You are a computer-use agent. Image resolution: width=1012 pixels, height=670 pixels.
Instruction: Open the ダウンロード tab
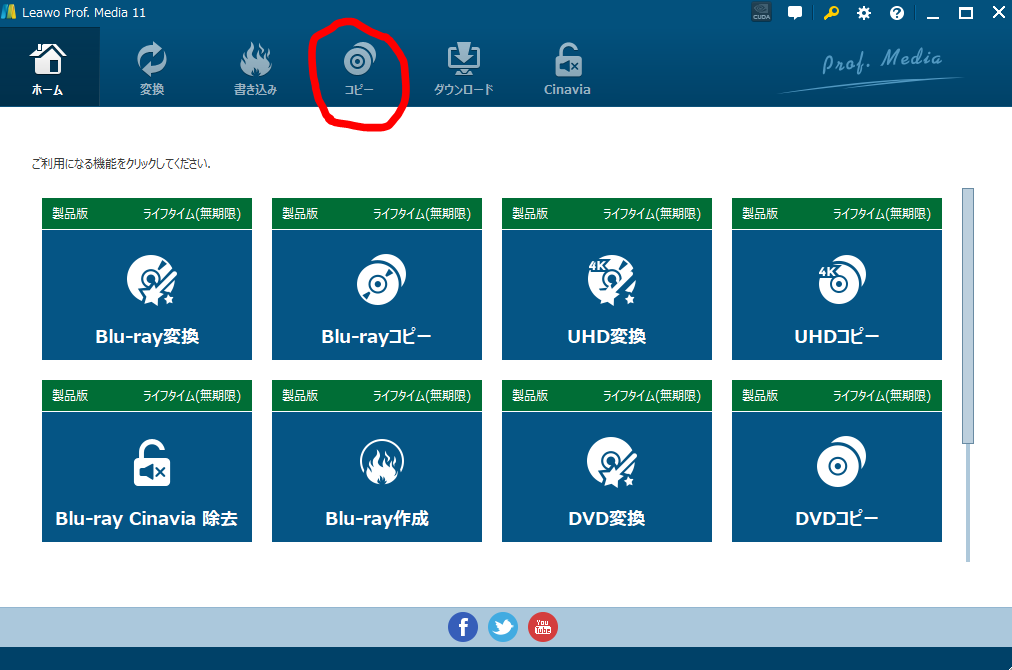(463, 68)
